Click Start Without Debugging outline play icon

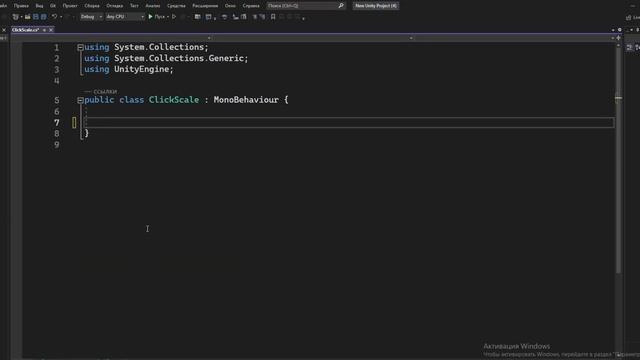[x=174, y=17]
